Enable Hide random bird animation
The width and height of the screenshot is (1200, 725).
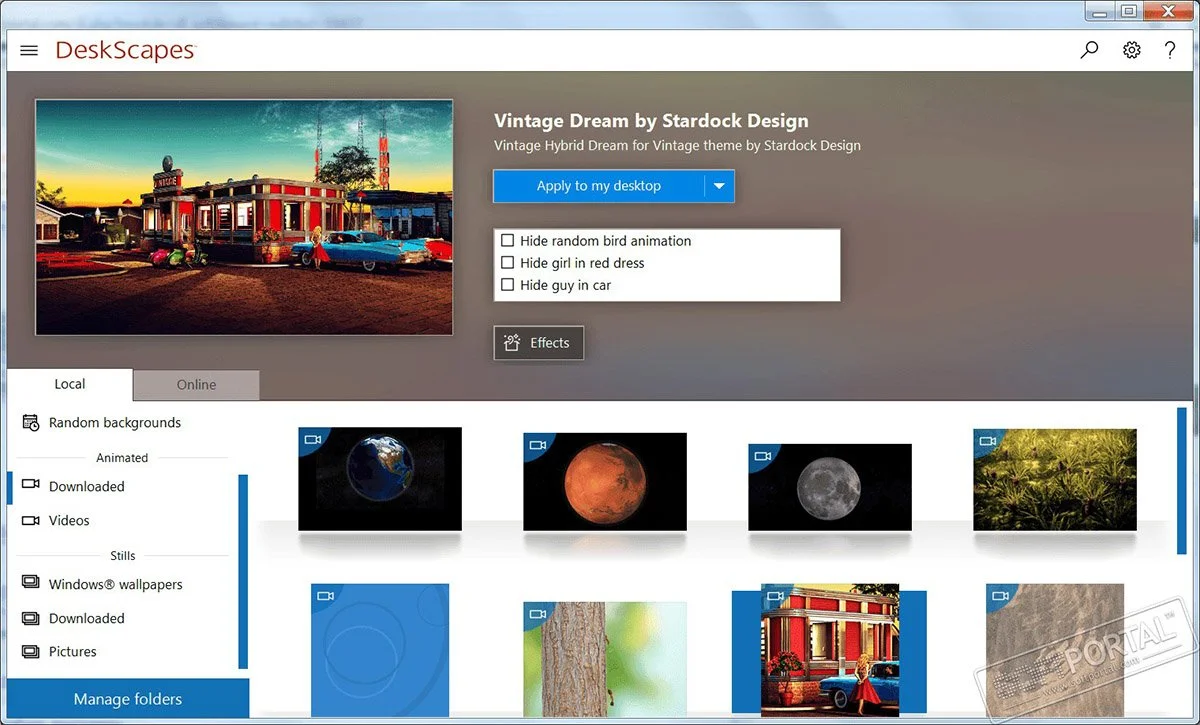508,241
